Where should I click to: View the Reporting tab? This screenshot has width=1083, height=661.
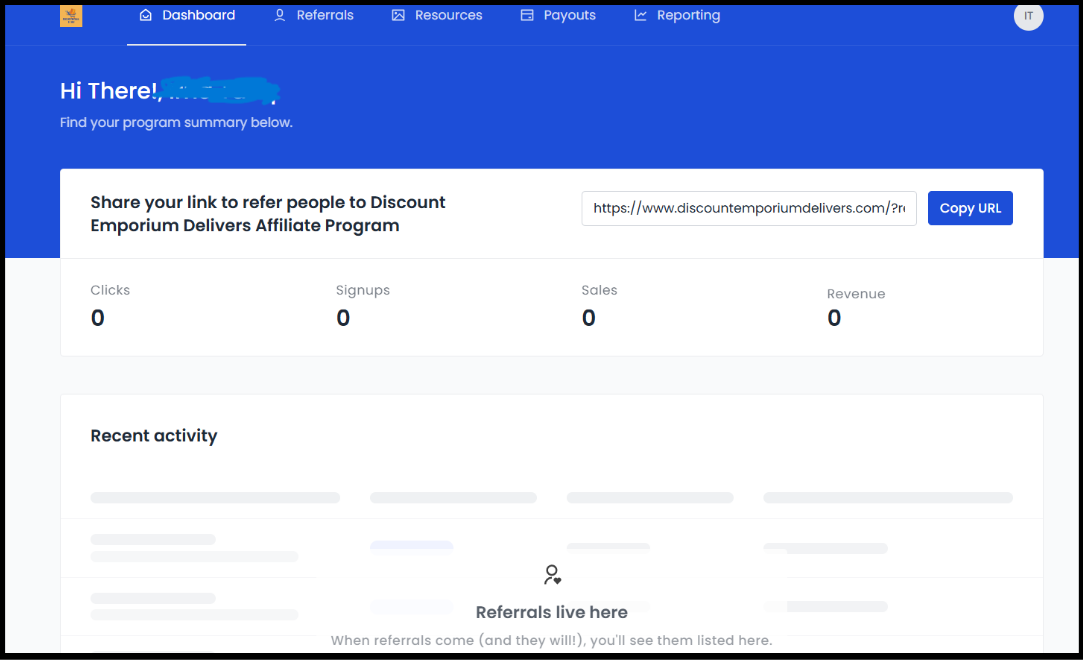[x=678, y=15]
